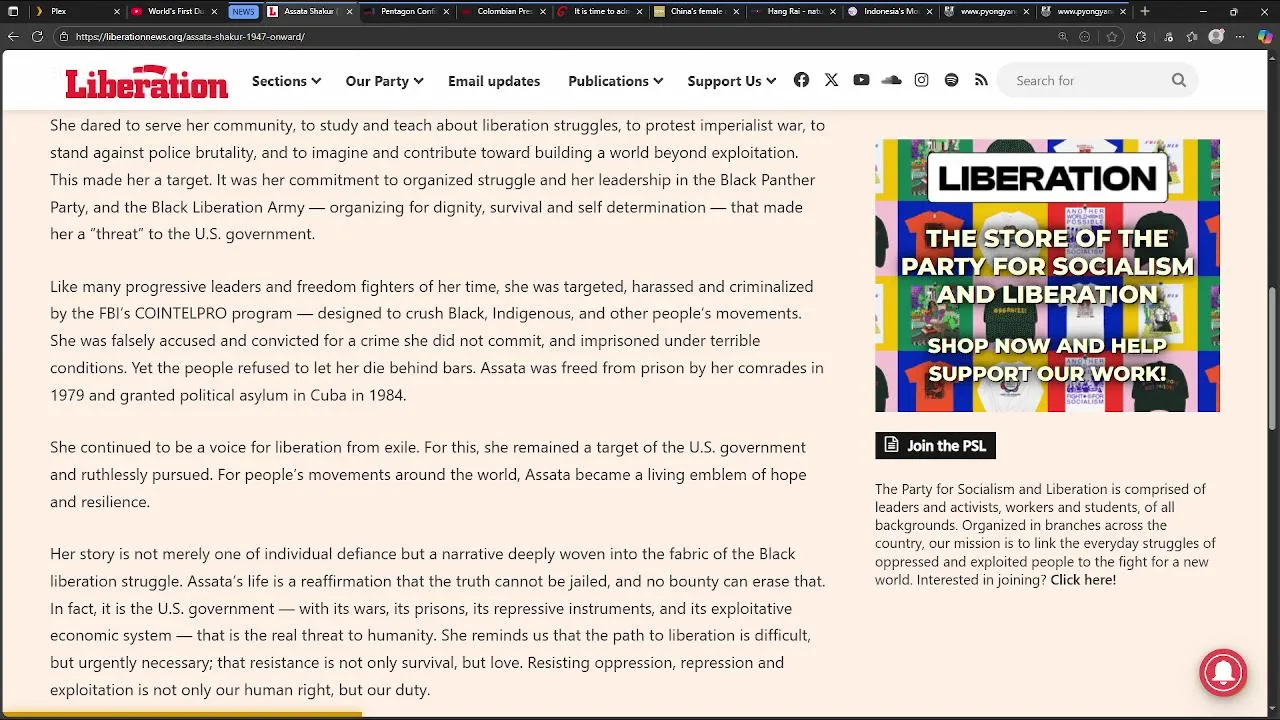
Task: Open the browser extensions puzzle icon
Action: [x=1141, y=36]
